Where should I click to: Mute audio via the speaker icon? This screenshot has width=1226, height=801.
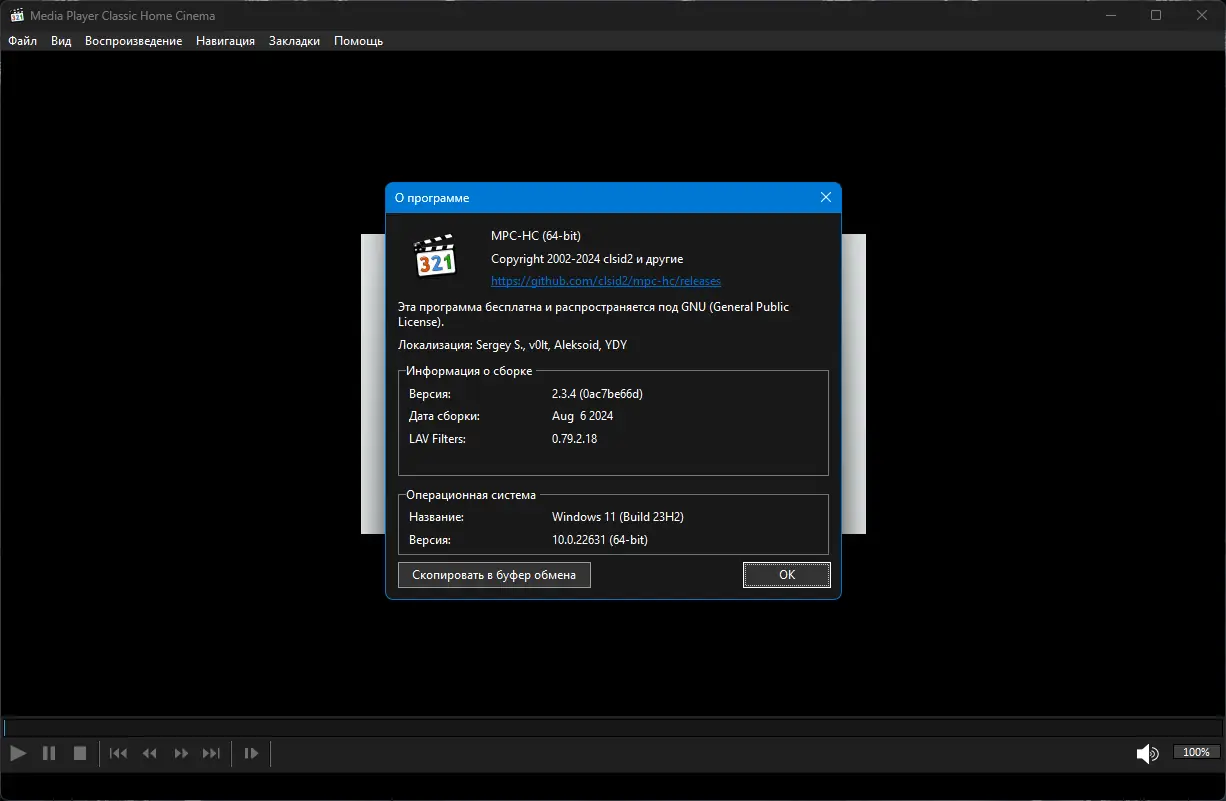coord(1147,753)
